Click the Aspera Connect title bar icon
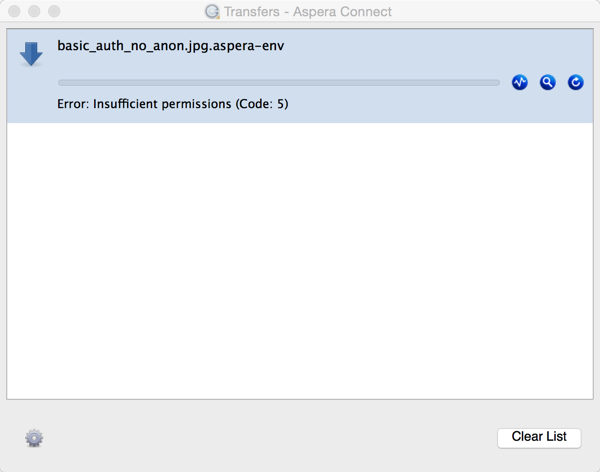 (212, 11)
